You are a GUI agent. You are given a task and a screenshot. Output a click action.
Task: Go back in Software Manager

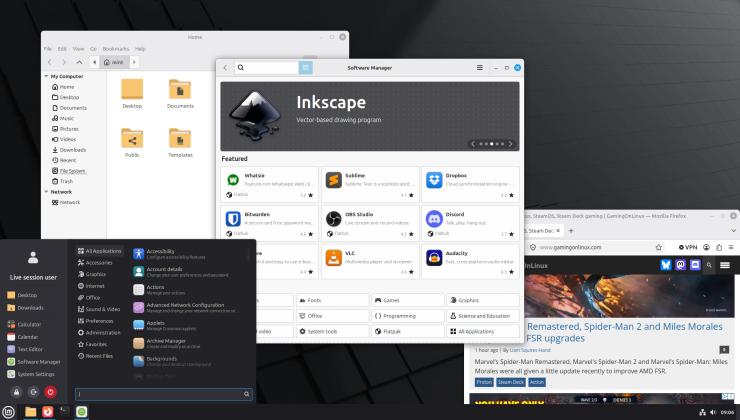coord(226,67)
